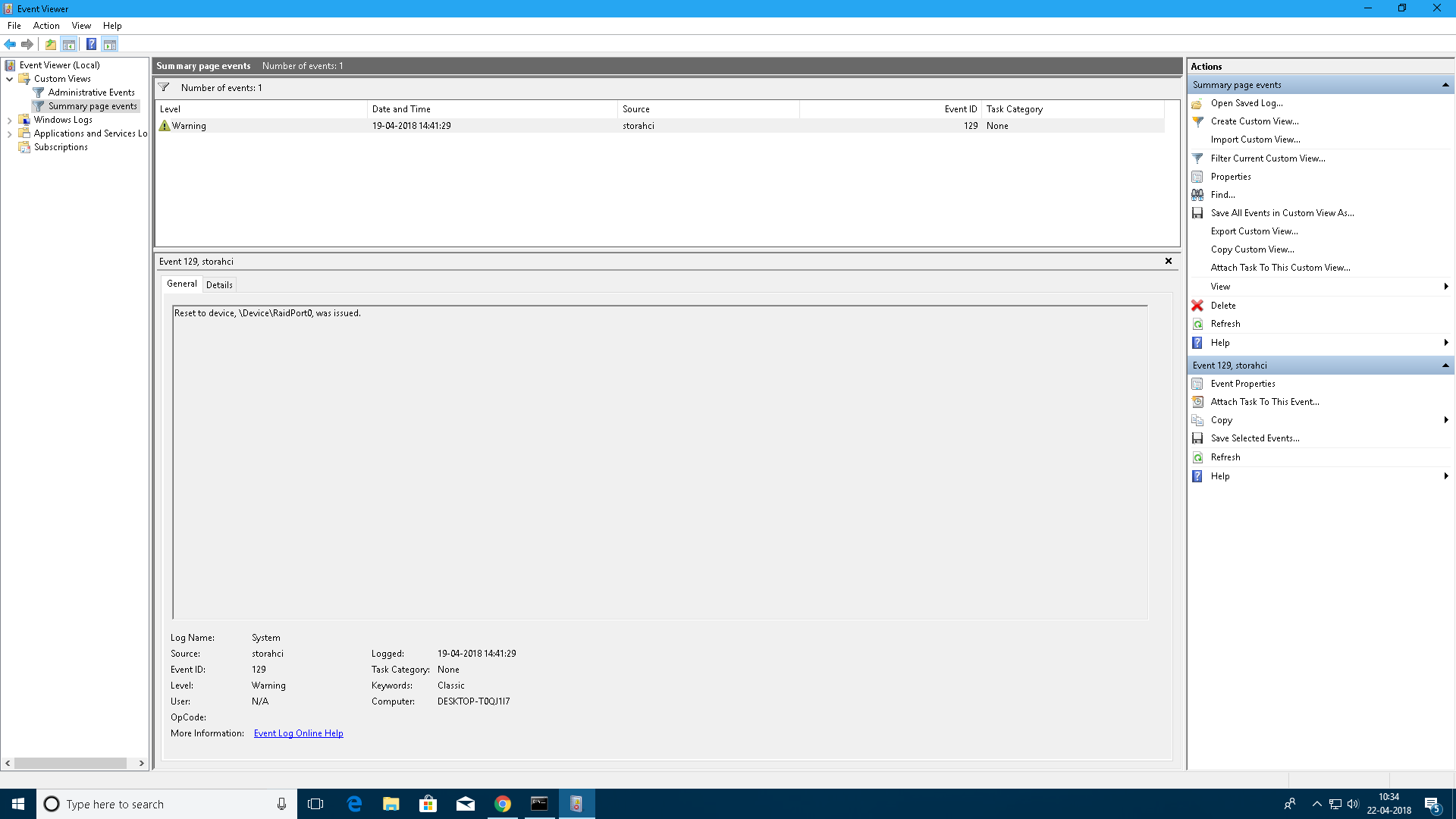Switch to the Details tab
This screenshot has height=819, width=1456.
coord(219,285)
